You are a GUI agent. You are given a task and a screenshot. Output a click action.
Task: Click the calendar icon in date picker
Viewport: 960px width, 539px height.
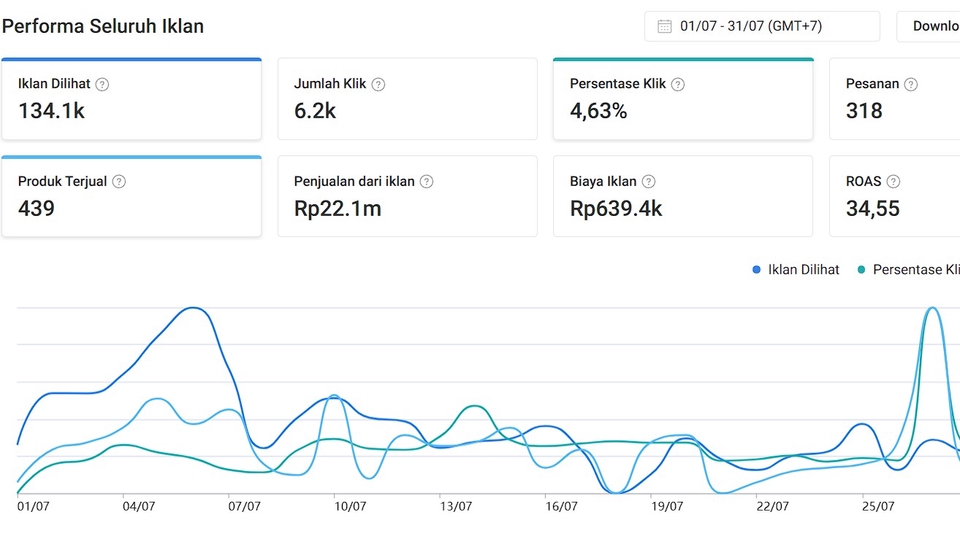[x=664, y=26]
